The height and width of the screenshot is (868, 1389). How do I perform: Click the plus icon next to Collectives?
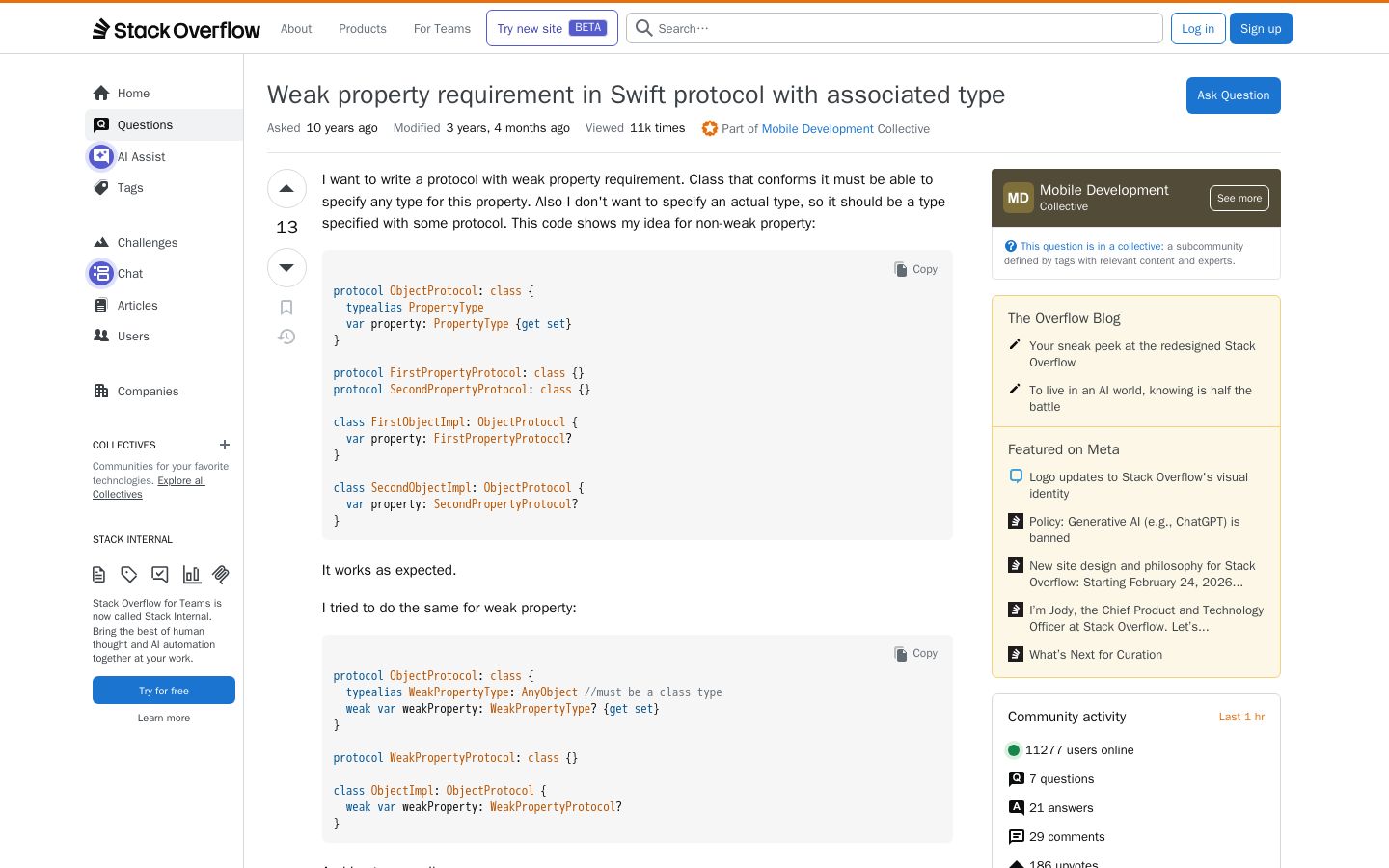click(225, 445)
